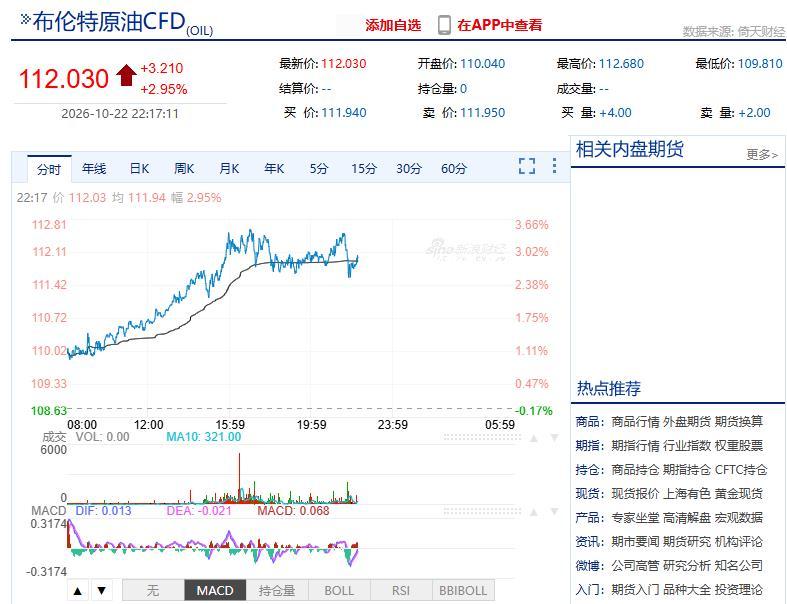Image resolution: width=787 pixels, height=604 pixels.
Task: Select the 持仓量 indicator button
Action: tap(277, 590)
